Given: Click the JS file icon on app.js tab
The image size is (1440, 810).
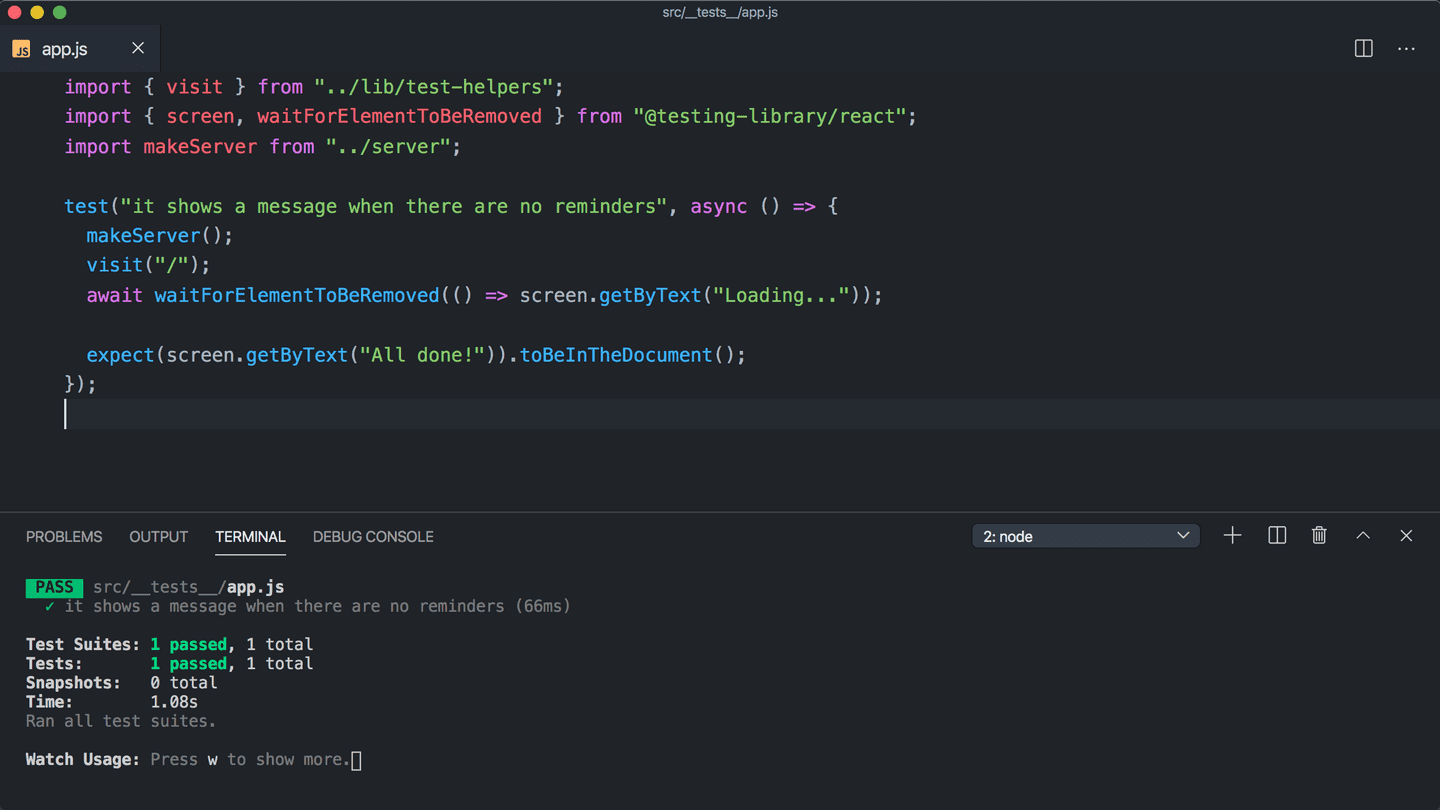Looking at the screenshot, I should [21, 49].
